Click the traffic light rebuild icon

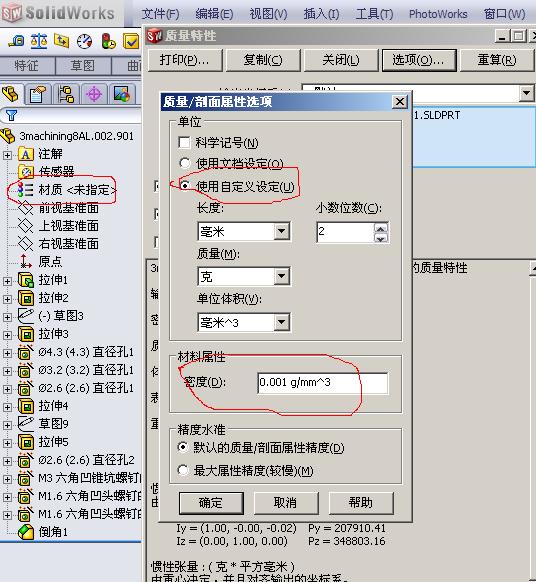pyautogui.click(x=108, y=41)
